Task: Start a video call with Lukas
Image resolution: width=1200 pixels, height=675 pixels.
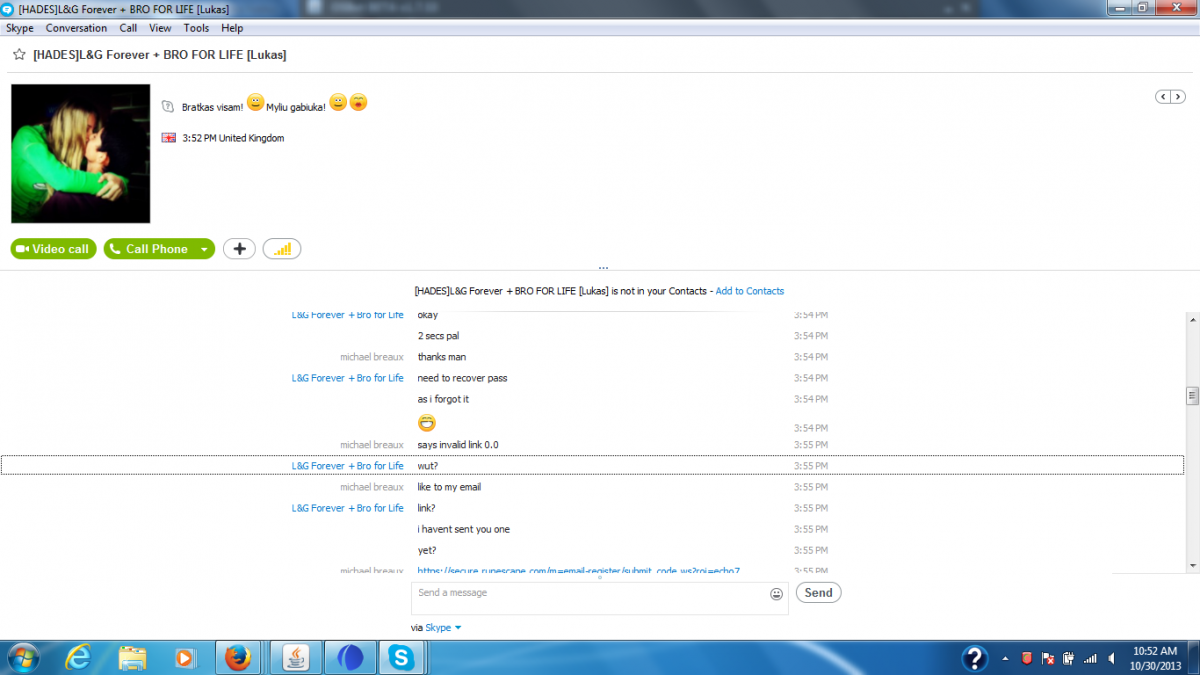Action: [54, 249]
